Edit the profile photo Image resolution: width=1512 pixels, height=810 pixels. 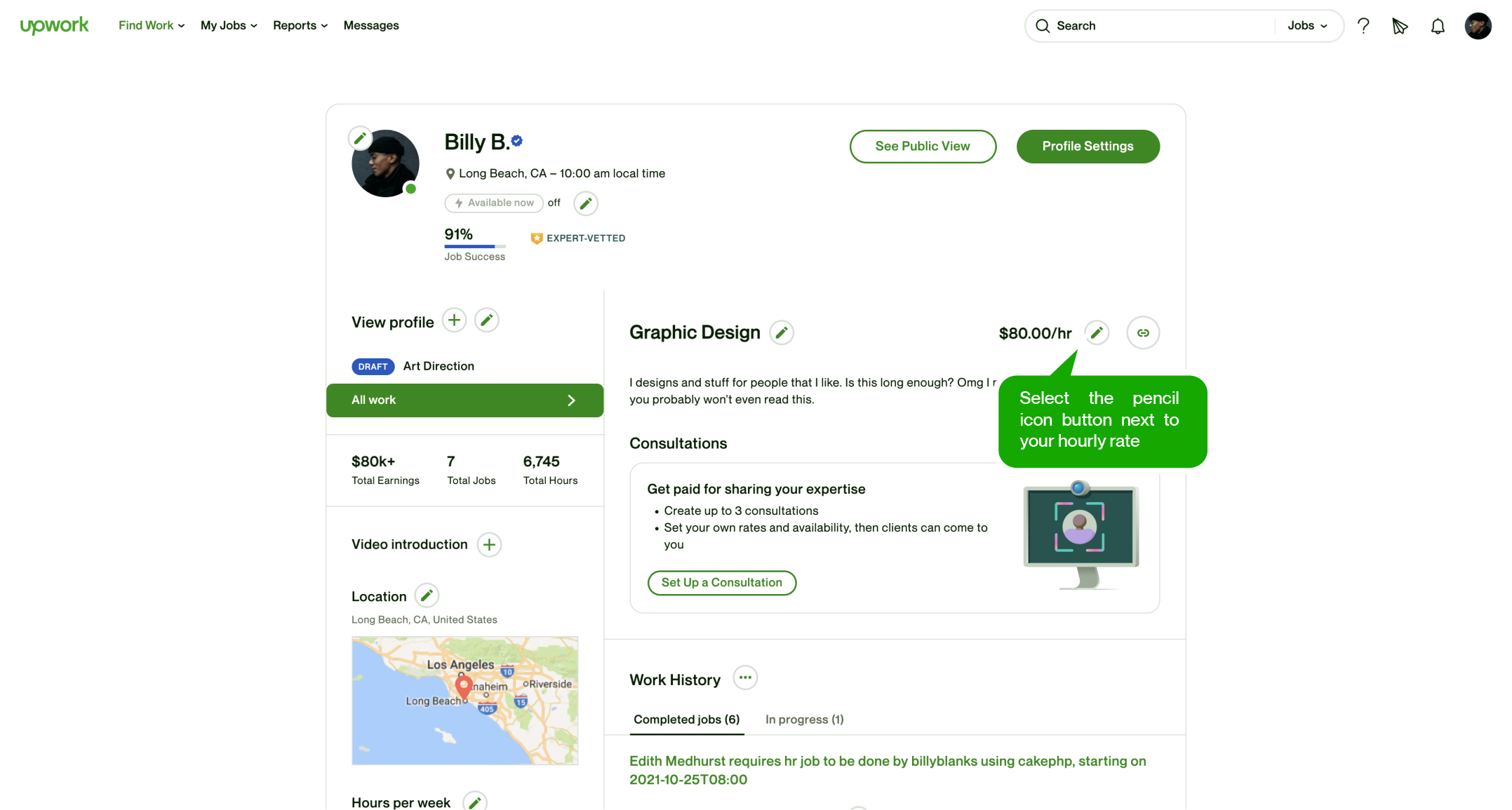(360, 138)
